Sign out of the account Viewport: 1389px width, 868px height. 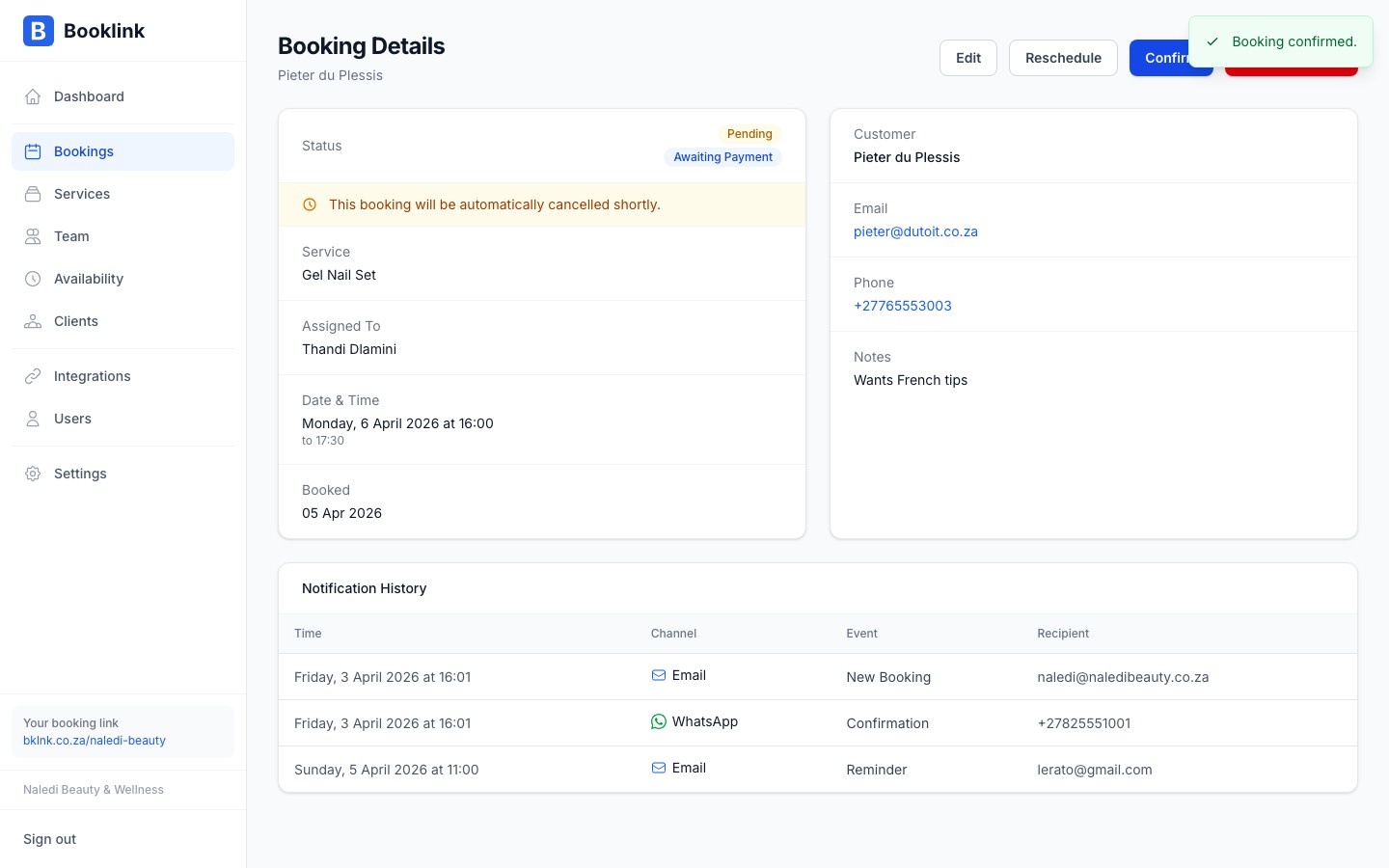tap(50, 839)
